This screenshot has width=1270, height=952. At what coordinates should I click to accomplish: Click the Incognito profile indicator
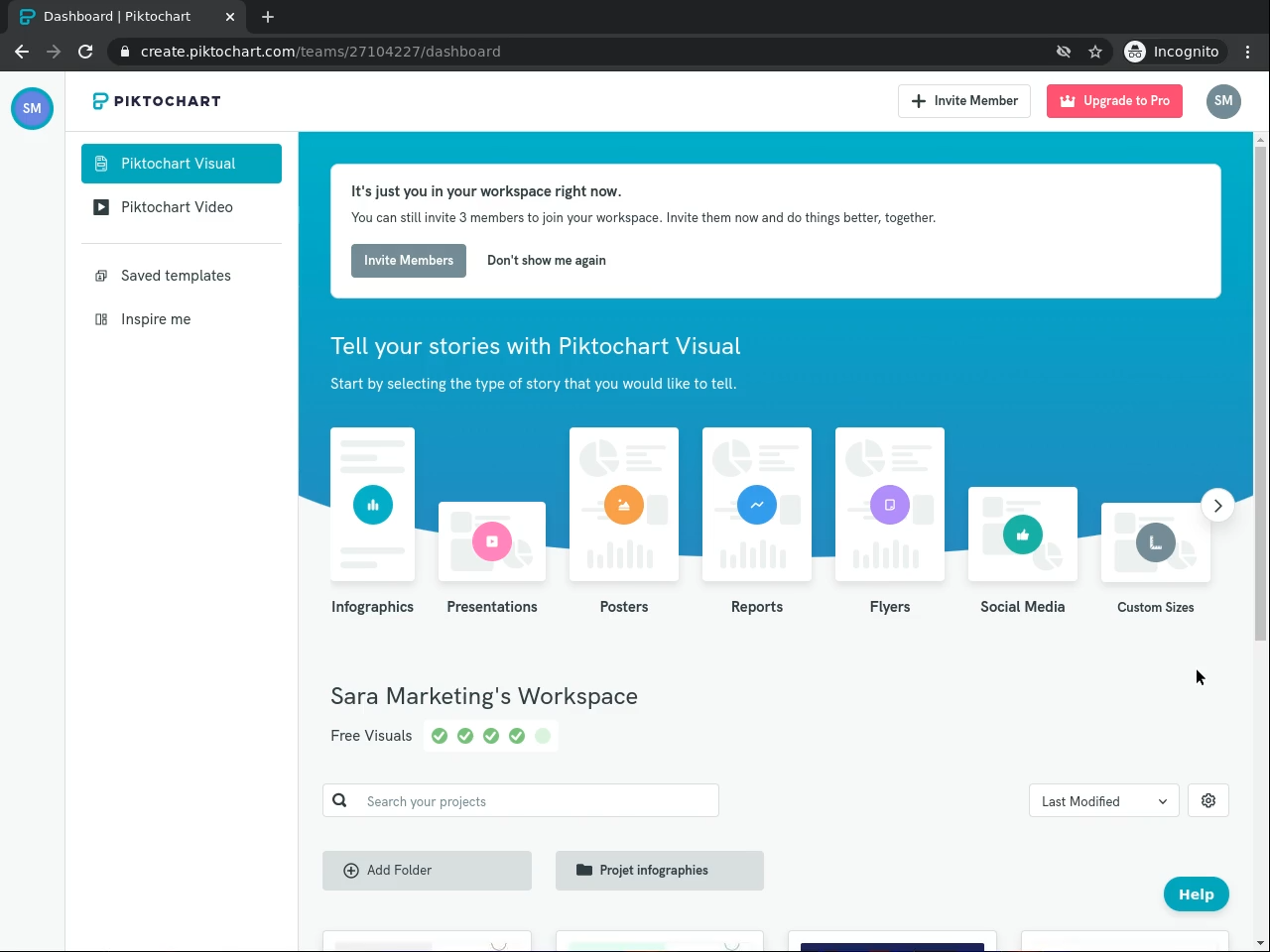point(1173,52)
